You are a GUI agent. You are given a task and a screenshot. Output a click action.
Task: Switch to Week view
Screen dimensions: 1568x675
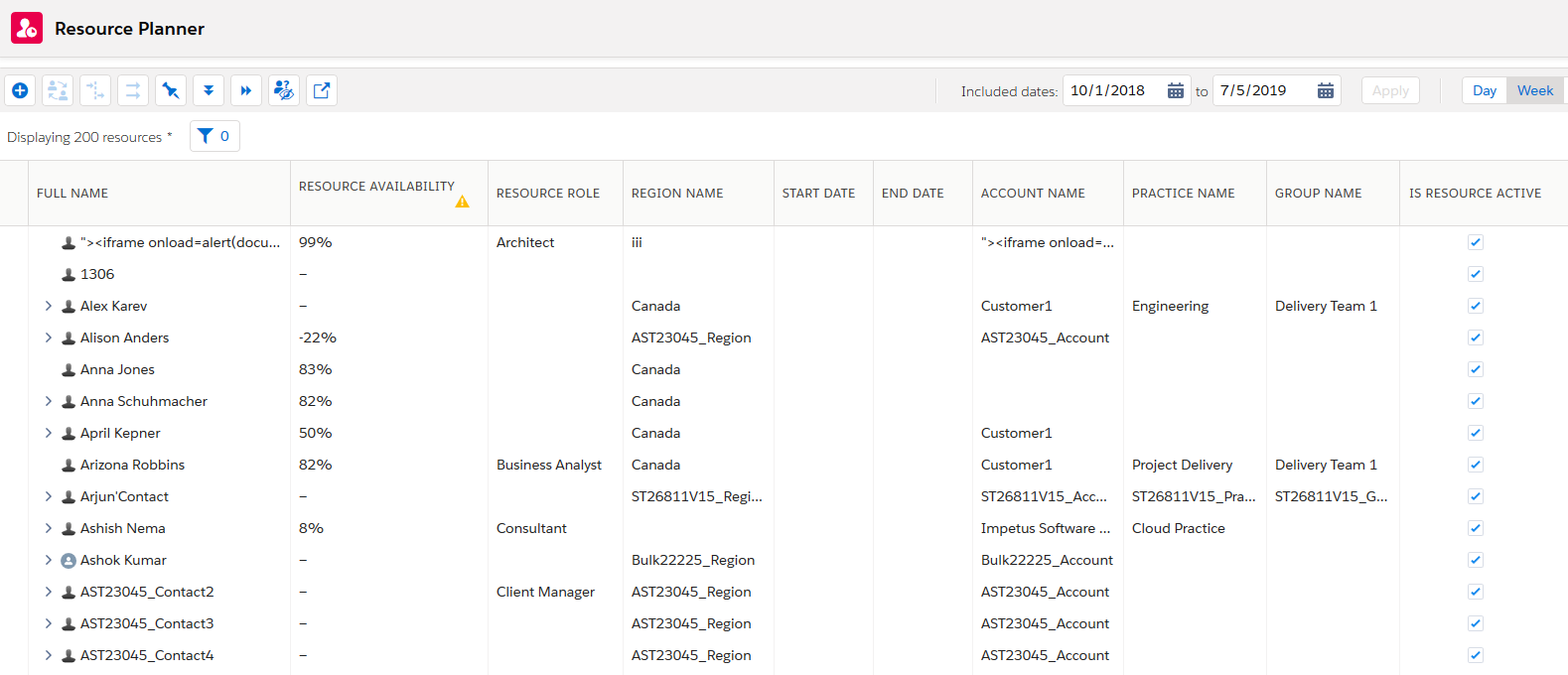click(x=1534, y=90)
